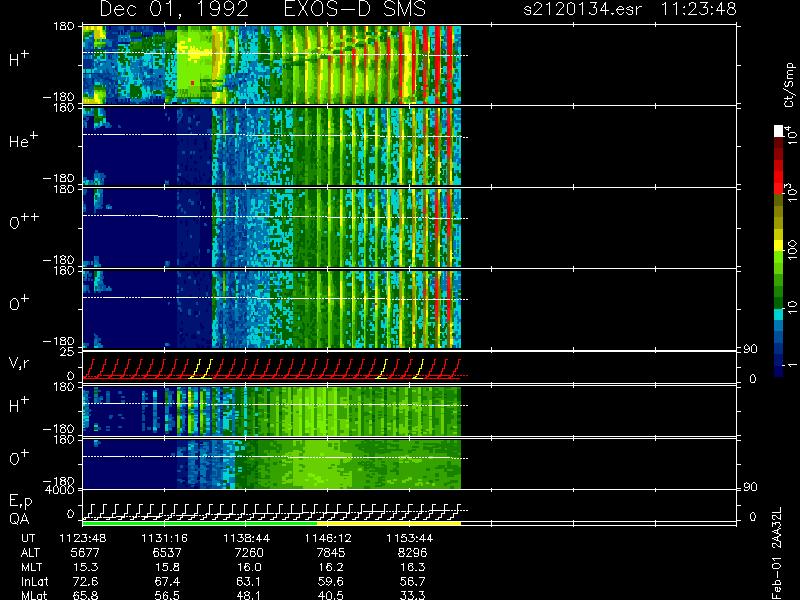Click the "ALT" row label
Image resolution: width=800 pixels, height=600 pixels.
coord(30,553)
